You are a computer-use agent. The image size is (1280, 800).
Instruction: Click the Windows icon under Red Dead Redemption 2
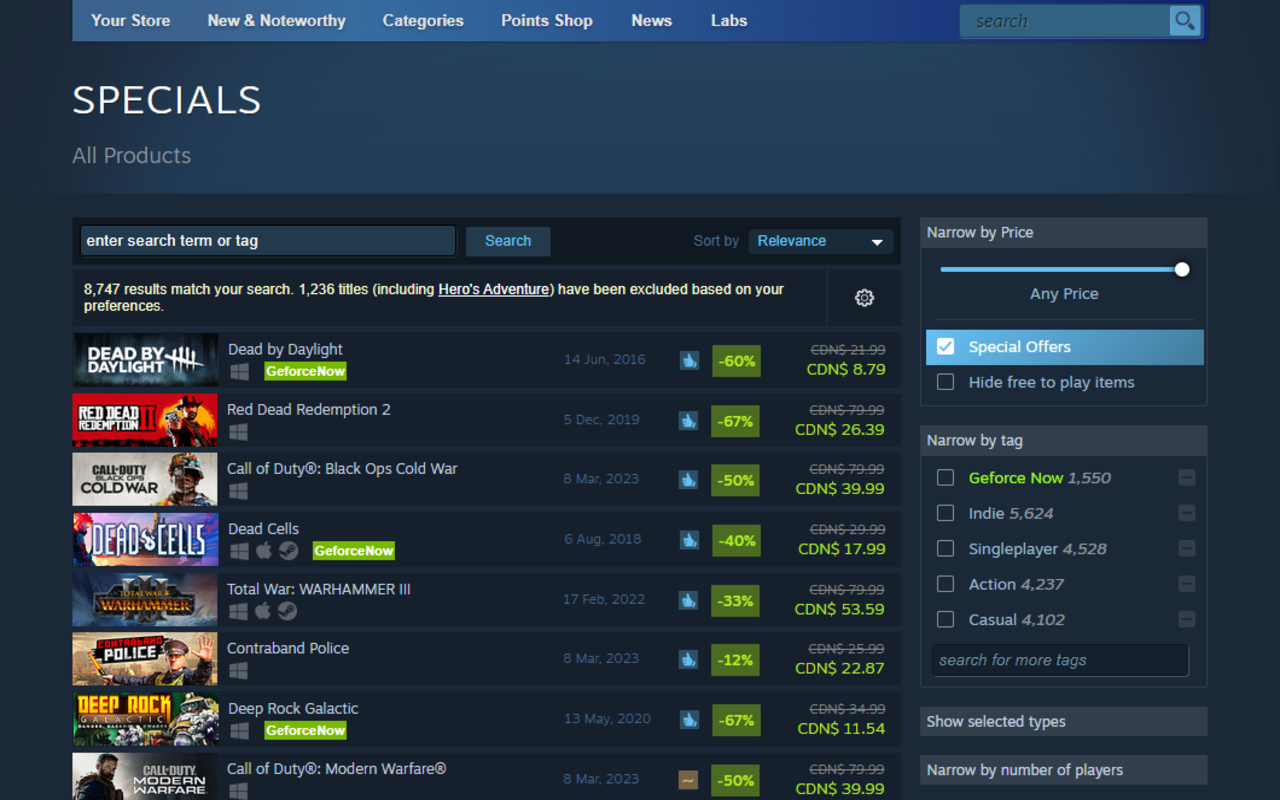(x=238, y=431)
